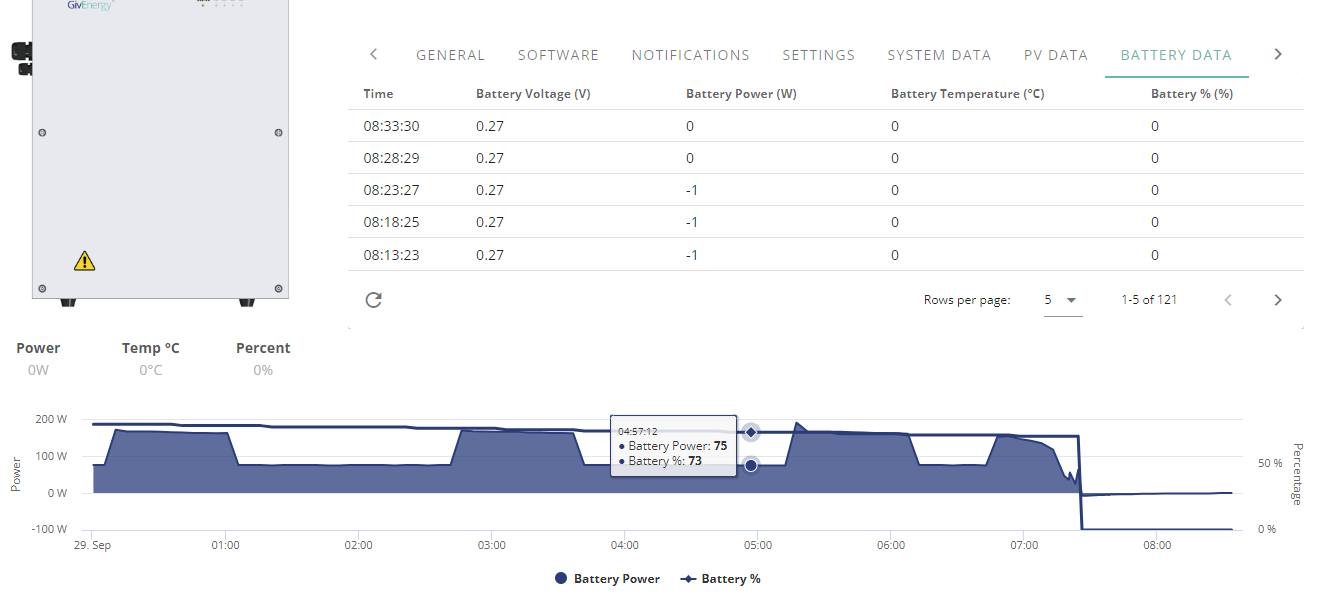Click the yellow warning triangle on the inverter
Image resolution: width=1326 pixels, height=604 pixels.
point(85,261)
